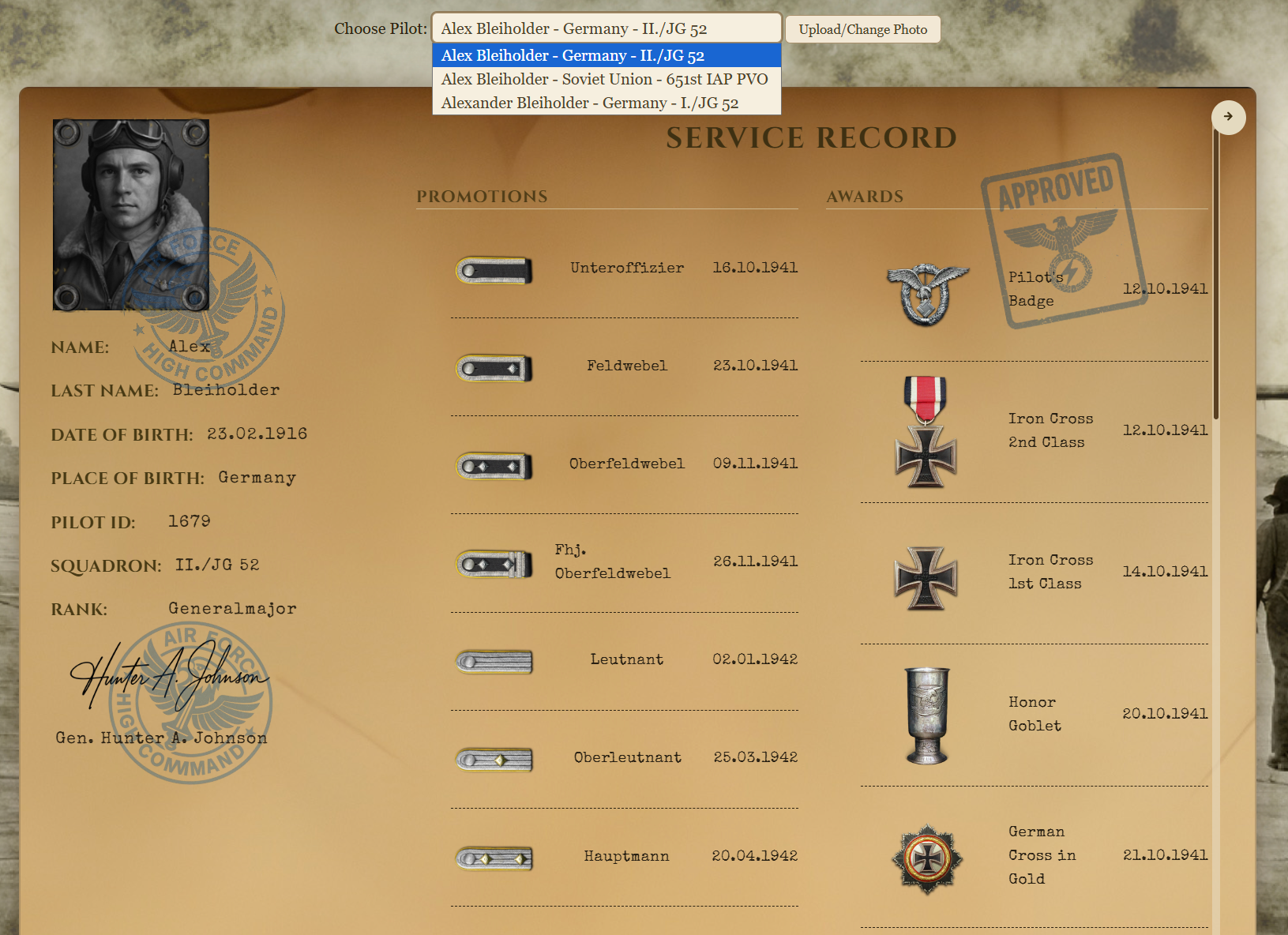Pick Alexander Bleiholder Germany I./JG 52 option

(606, 103)
